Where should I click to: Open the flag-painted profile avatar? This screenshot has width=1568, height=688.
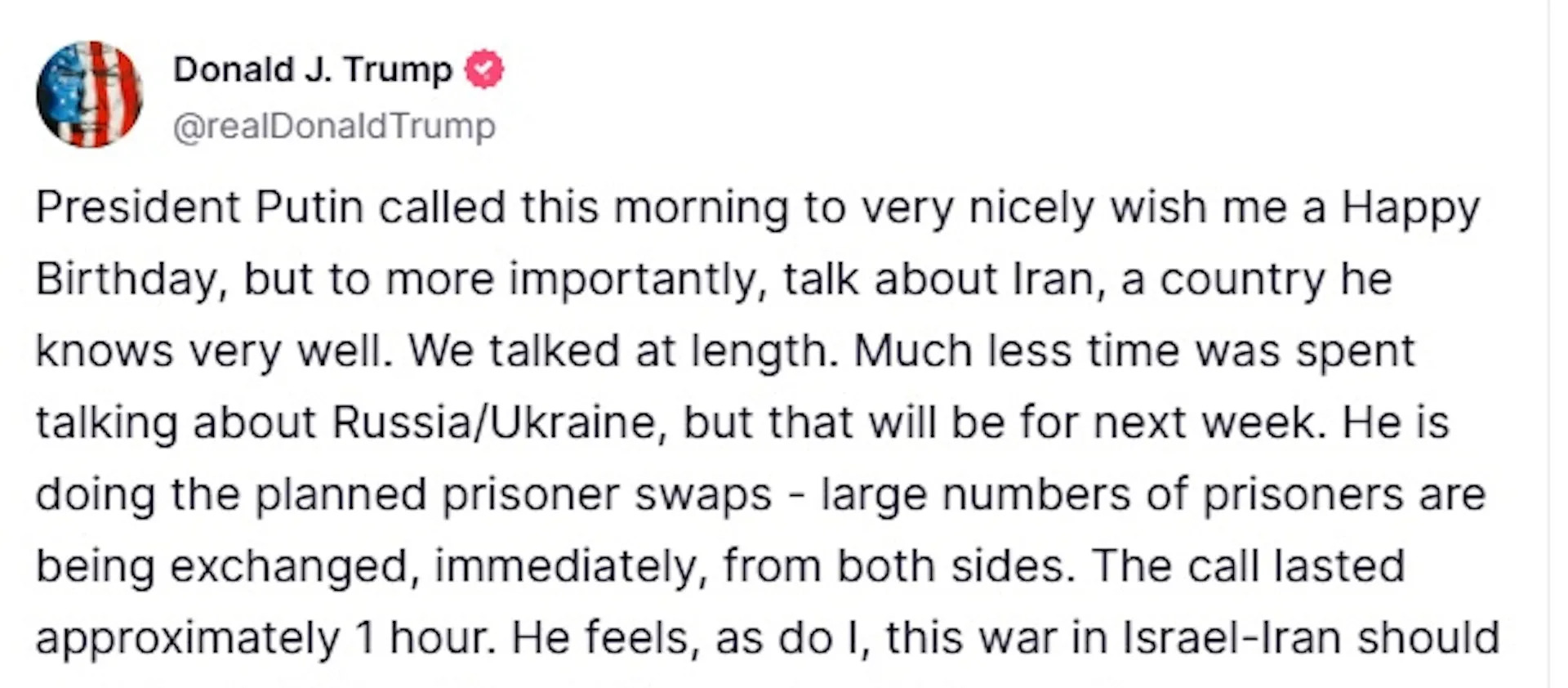click(x=89, y=94)
